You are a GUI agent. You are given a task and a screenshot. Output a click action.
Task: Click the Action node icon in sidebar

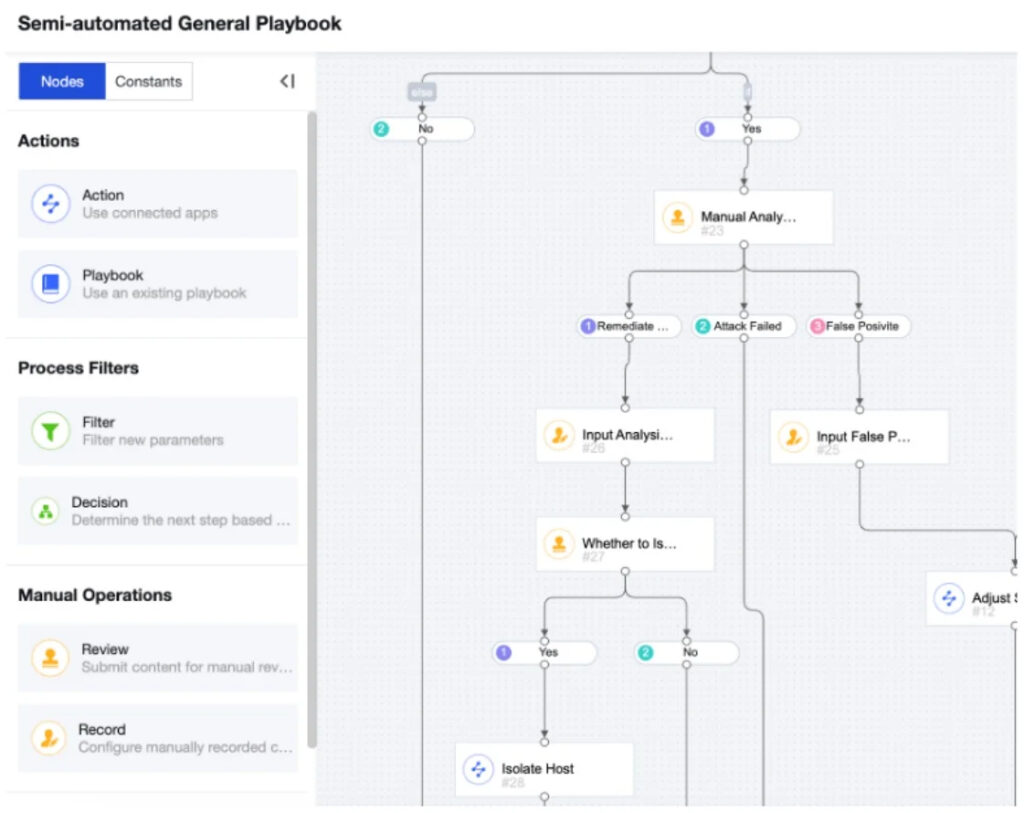coord(50,203)
